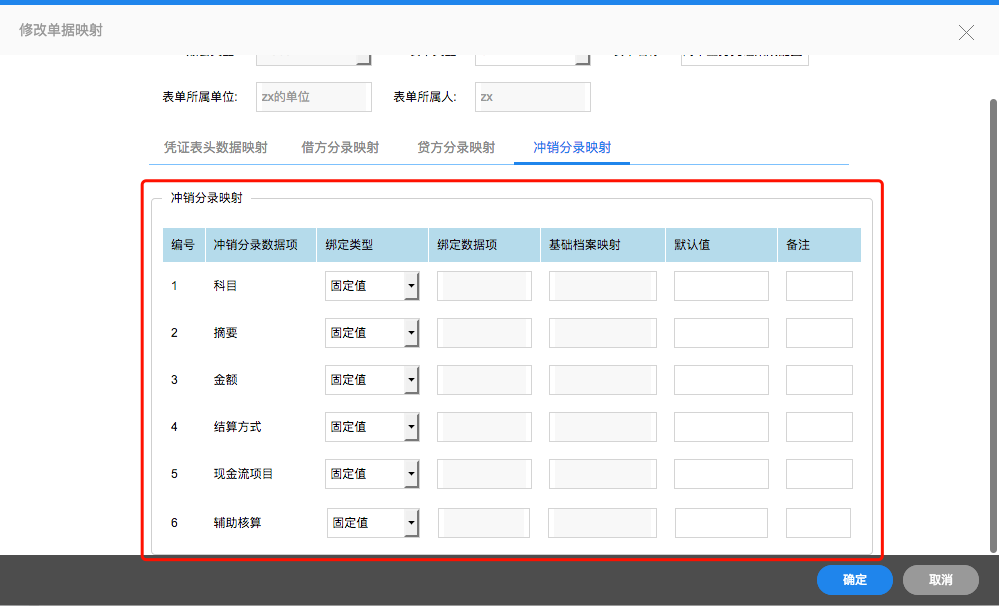Expand 绑定类型 dropdown for 现金流项目 row

pyautogui.click(x=411, y=474)
